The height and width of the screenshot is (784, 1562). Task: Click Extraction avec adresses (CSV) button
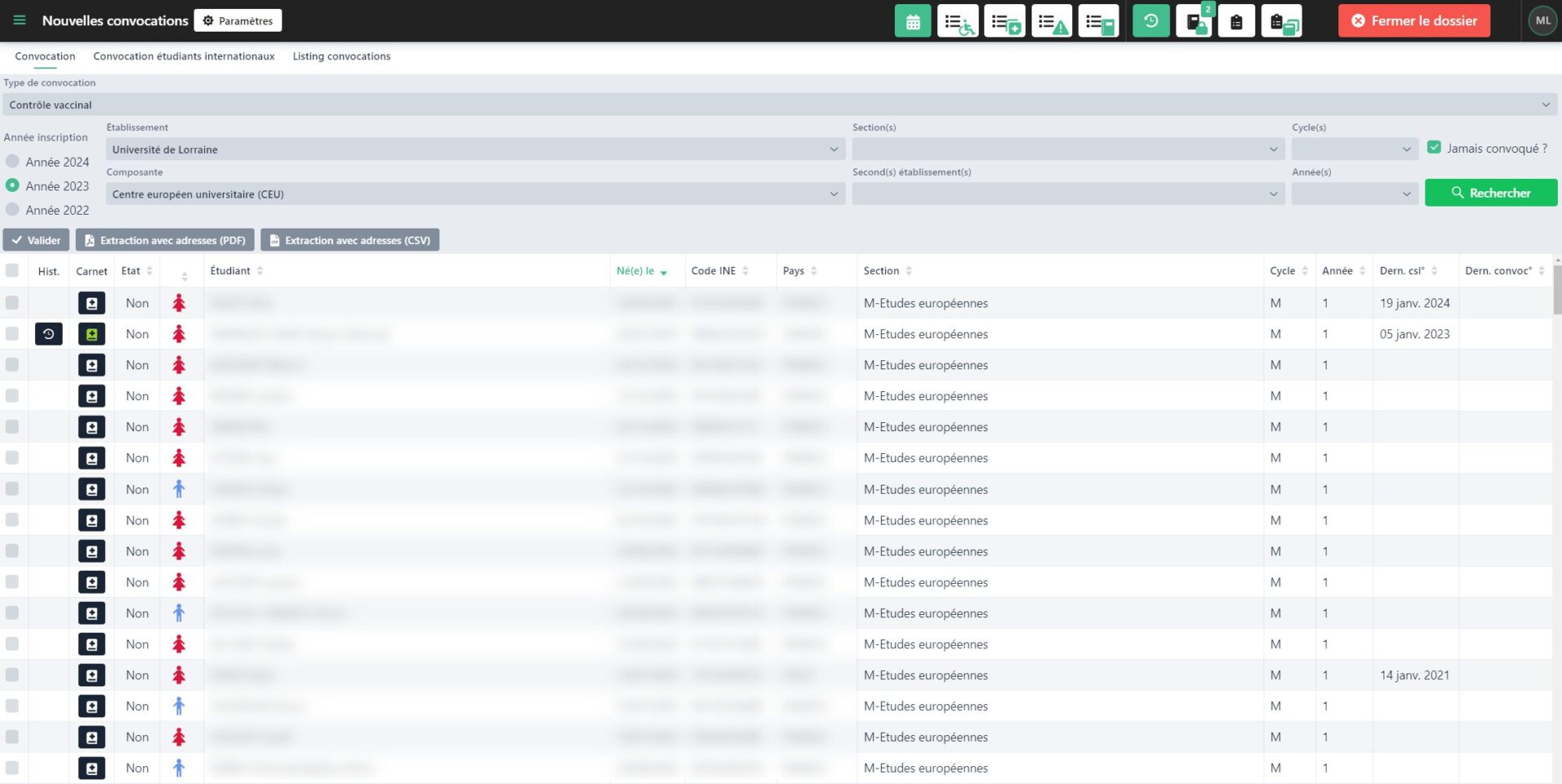pyautogui.click(x=350, y=240)
